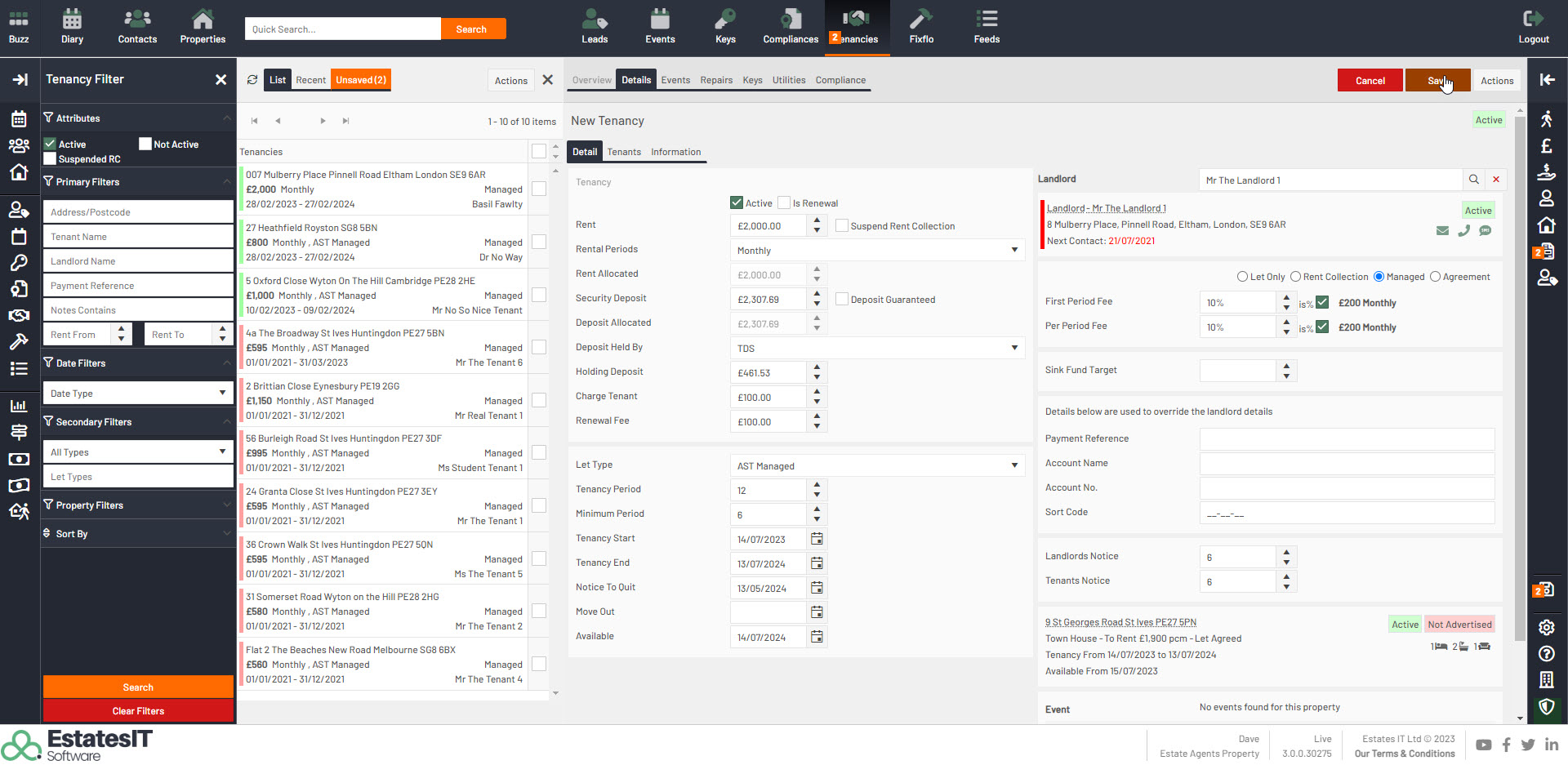Open Tenancy Start calendar picker
This screenshot has height=765, width=1568.
pyautogui.click(x=817, y=539)
